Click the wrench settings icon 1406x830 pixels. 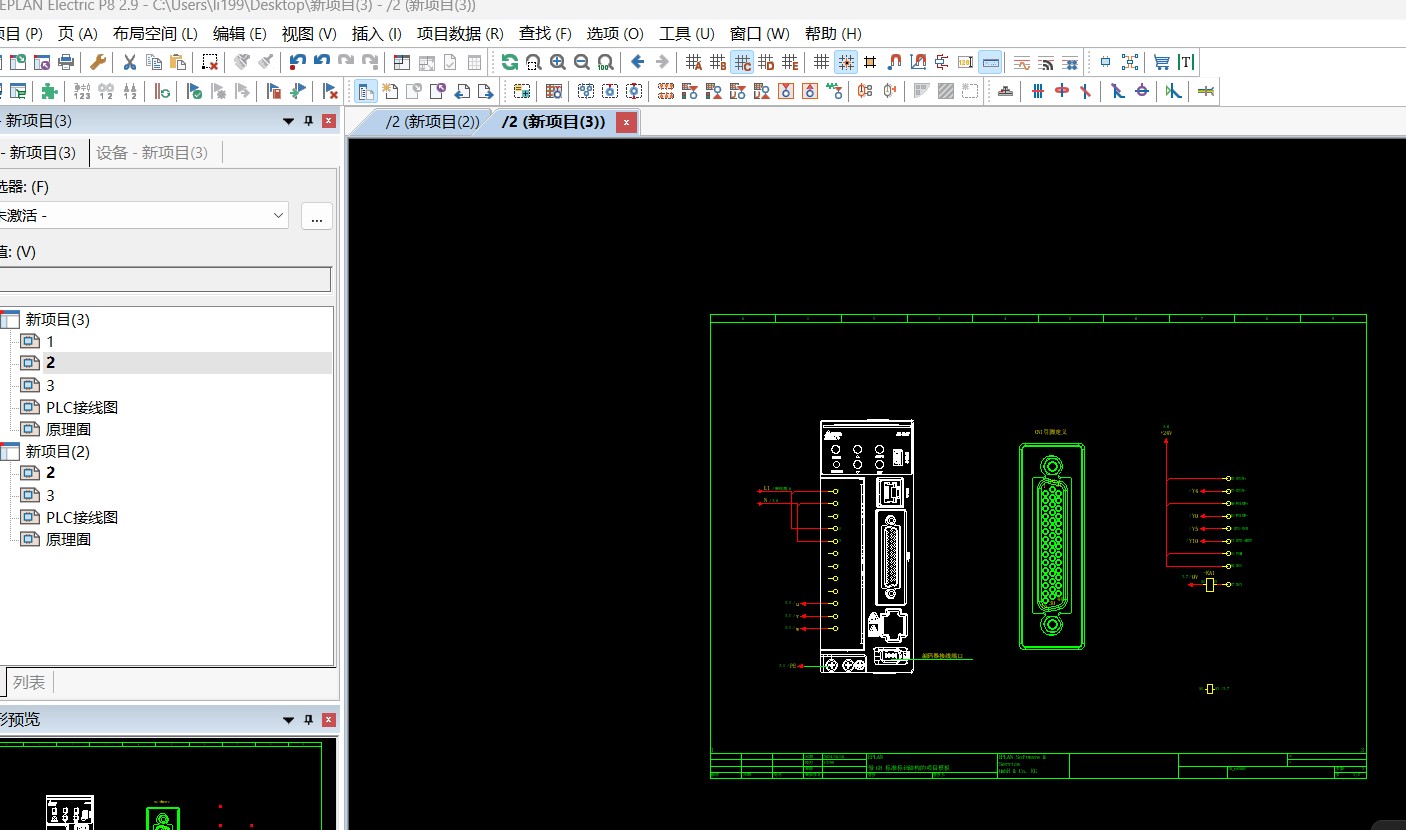98,62
